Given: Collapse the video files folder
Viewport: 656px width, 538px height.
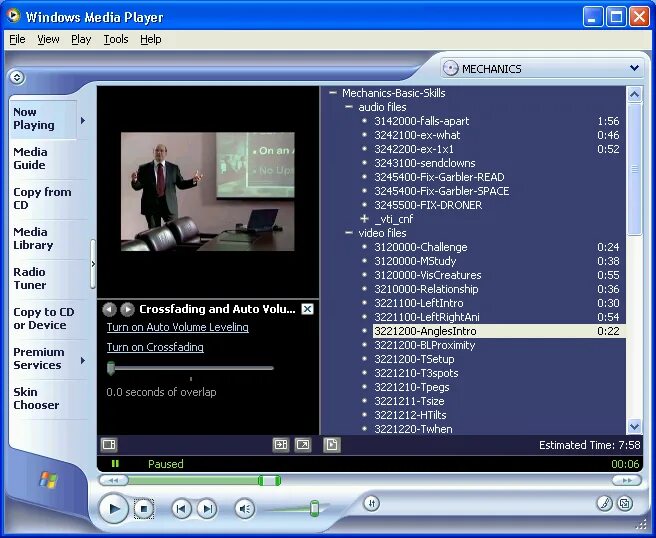Looking at the screenshot, I should click(349, 233).
